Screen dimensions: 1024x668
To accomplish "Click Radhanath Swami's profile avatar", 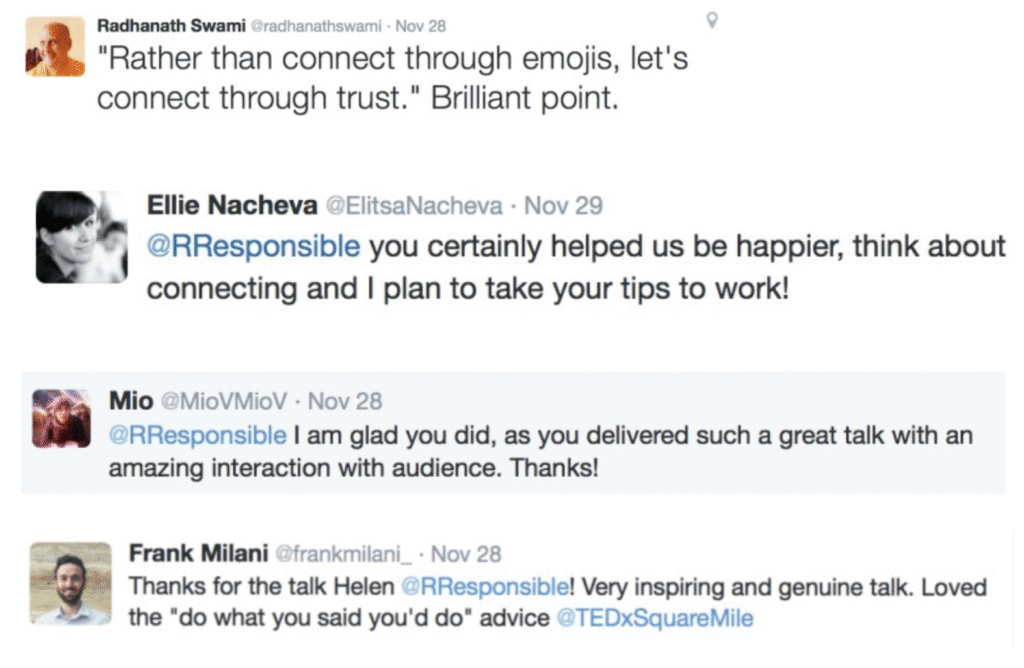I will [55, 46].
